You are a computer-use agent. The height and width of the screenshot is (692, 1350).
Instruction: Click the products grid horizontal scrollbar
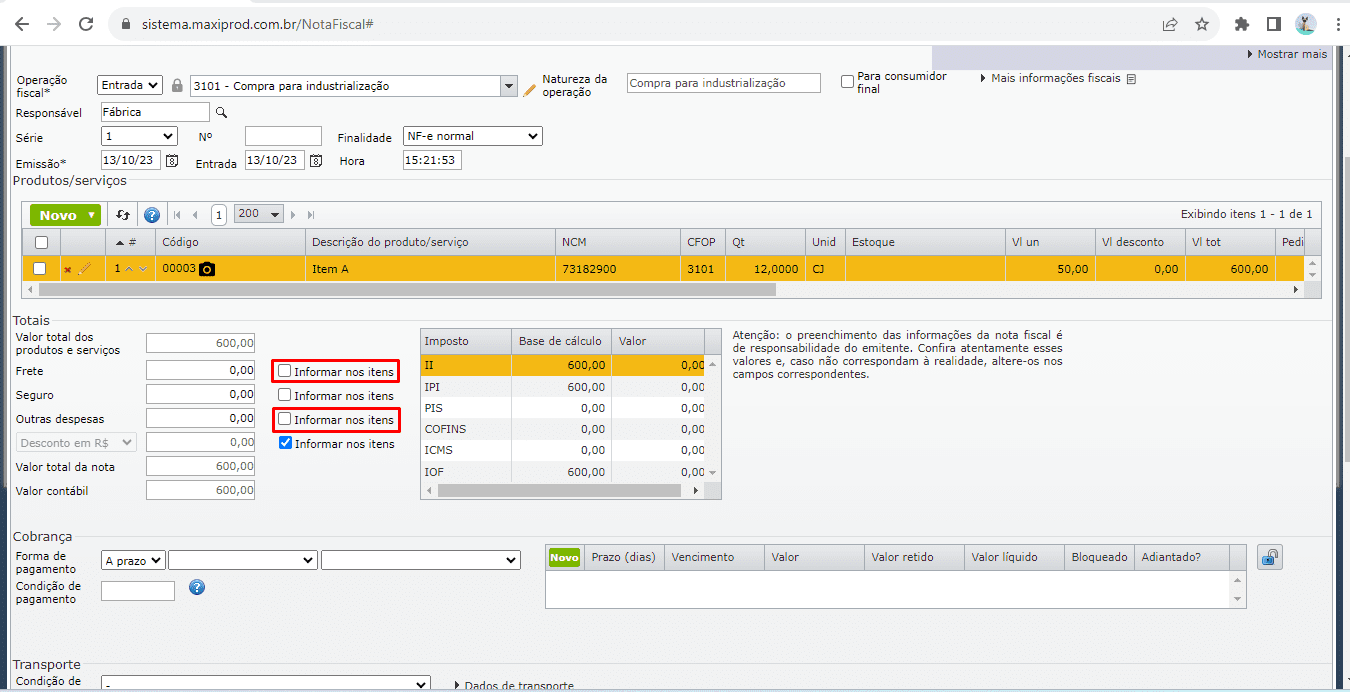[400, 289]
